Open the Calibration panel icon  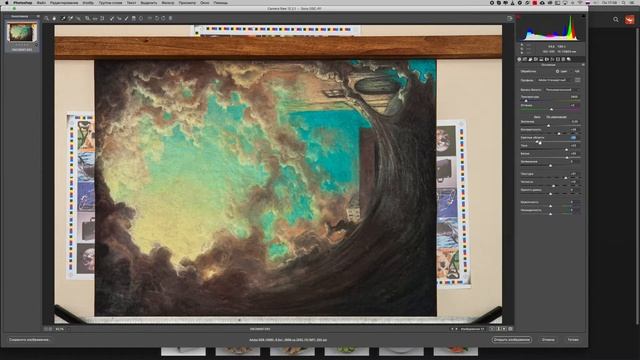(558, 59)
